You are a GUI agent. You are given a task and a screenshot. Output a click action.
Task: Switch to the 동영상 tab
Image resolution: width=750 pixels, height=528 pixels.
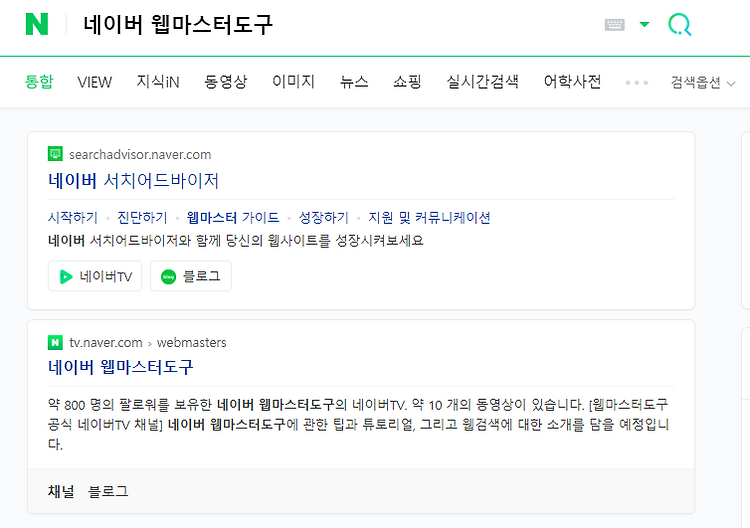click(x=226, y=82)
